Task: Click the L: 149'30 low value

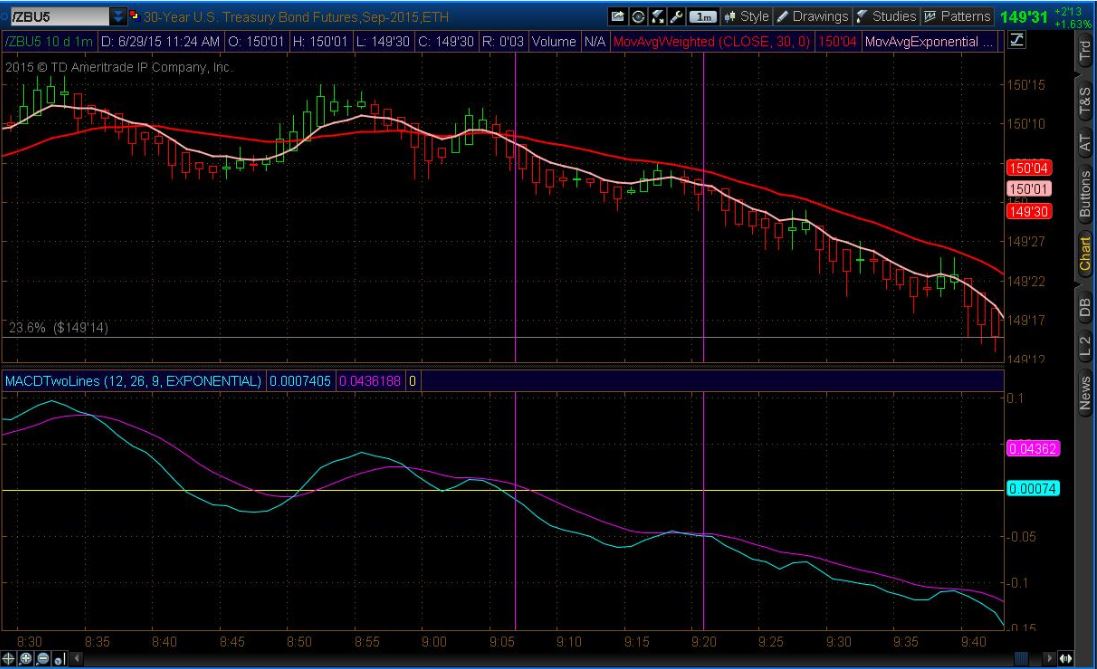Action: 383,41
